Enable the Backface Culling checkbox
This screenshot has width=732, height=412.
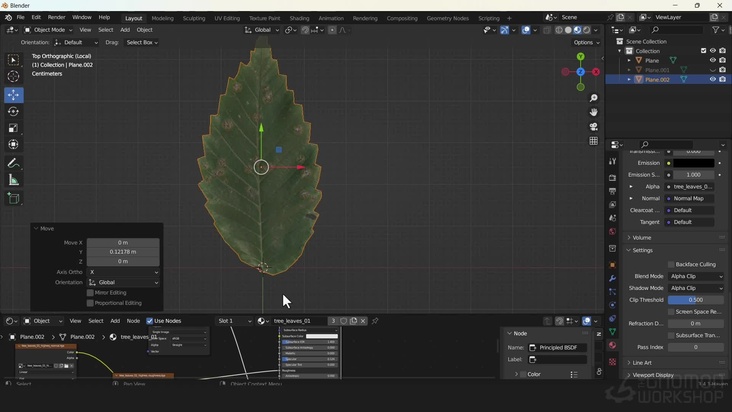click(x=672, y=264)
